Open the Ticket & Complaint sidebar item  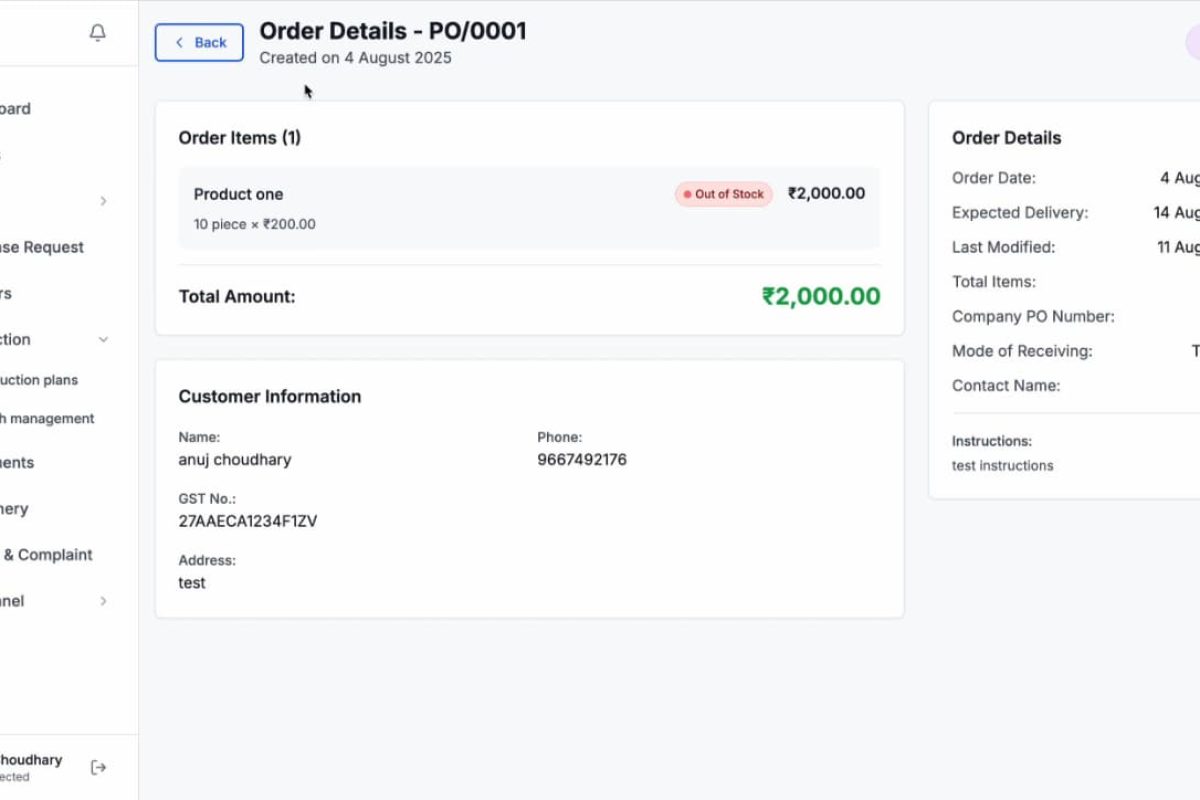(47, 555)
